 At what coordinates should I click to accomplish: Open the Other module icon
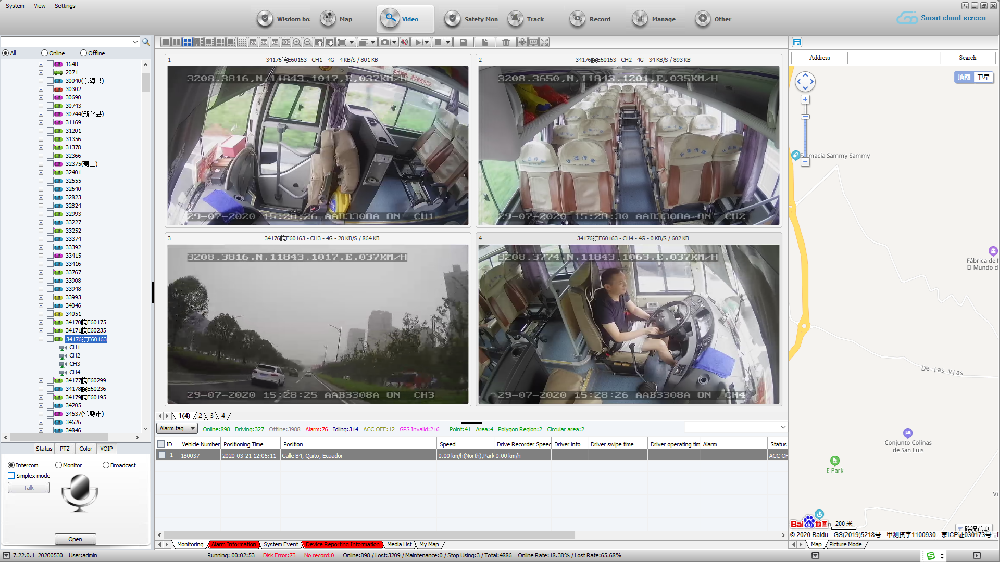(x=702, y=18)
